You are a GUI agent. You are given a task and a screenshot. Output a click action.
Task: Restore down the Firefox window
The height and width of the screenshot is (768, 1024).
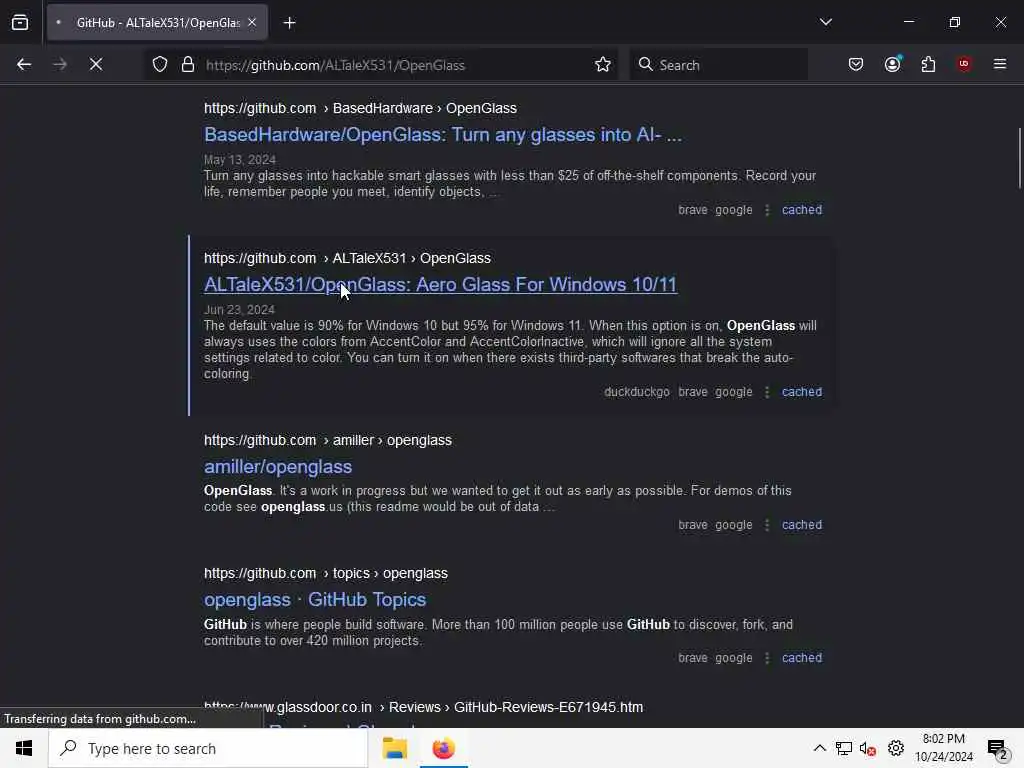pyautogui.click(x=954, y=22)
